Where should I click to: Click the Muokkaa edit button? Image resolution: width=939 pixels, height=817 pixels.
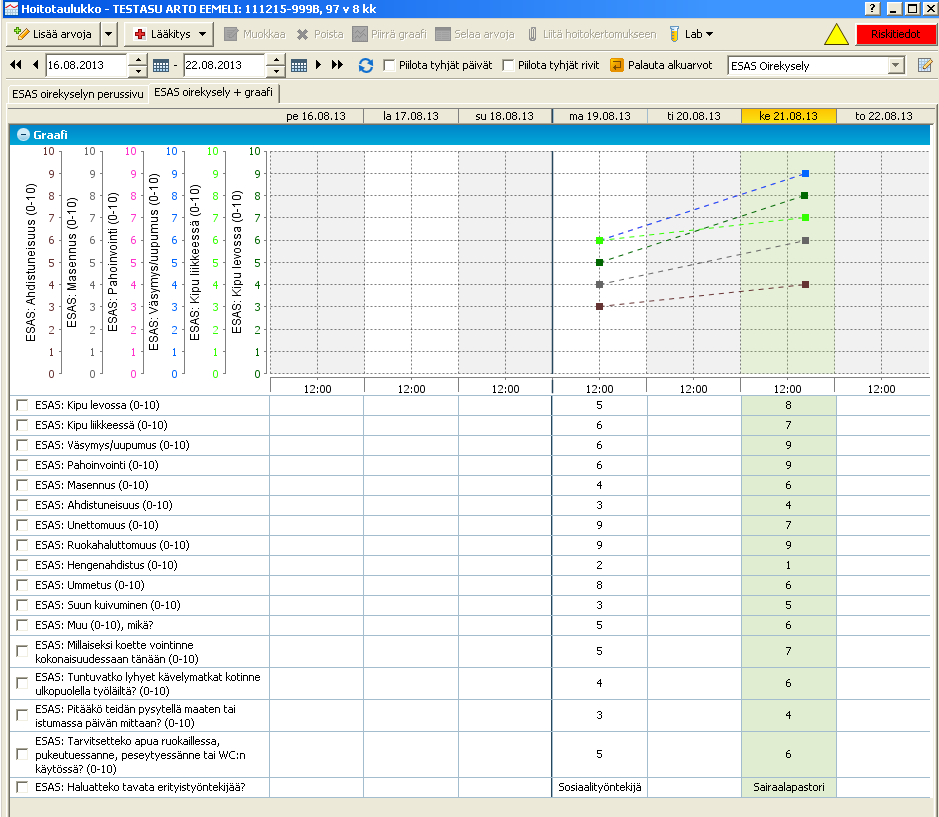click(255, 34)
